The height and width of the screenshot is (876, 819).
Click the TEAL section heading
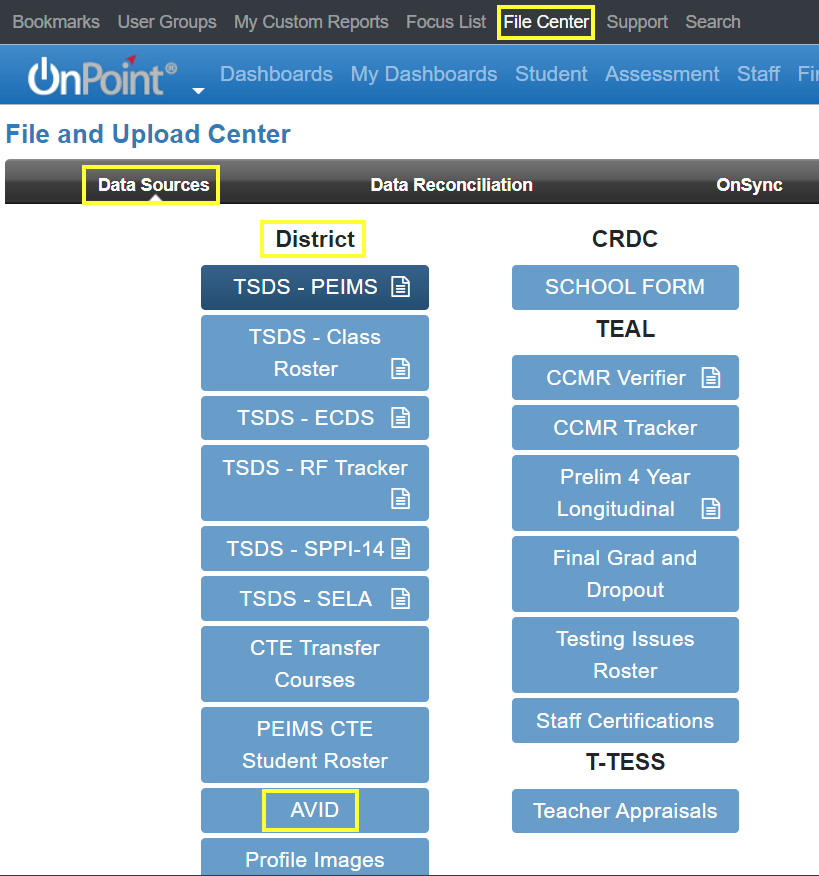click(x=625, y=329)
